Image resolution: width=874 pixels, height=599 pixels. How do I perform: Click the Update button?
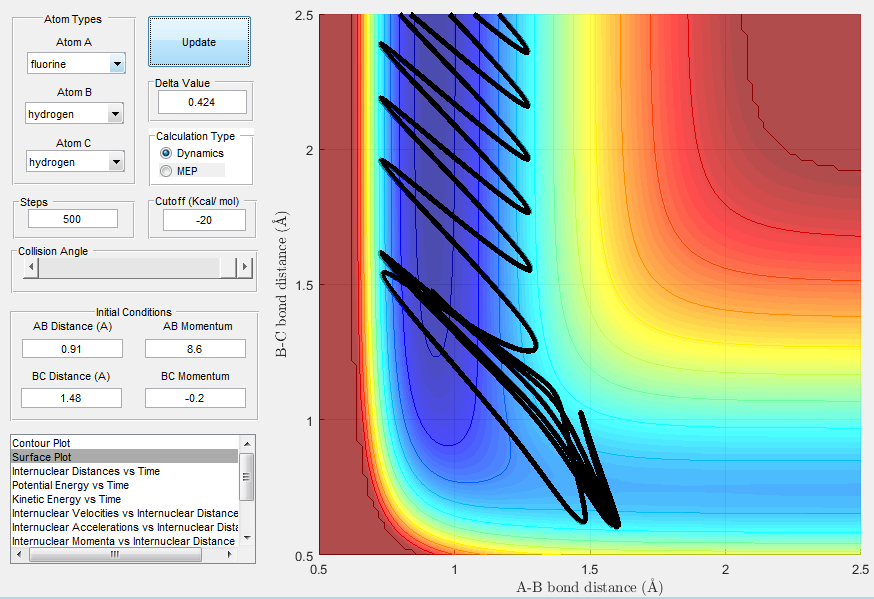pyautogui.click(x=199, y=42)
